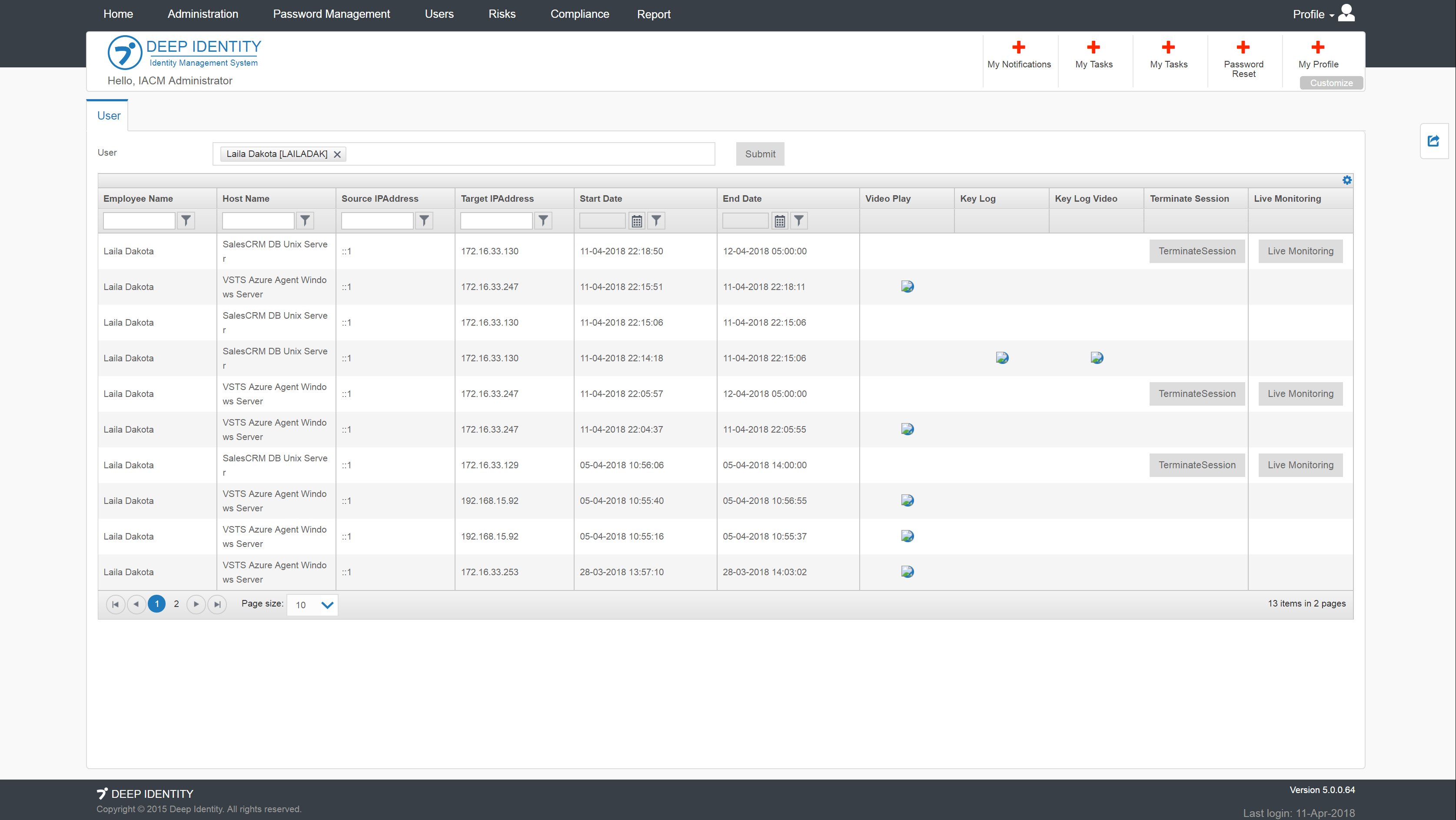Click the red plus above My Notifications
The width and height of the screenshot is (1456, 820).
[1018, 47]
